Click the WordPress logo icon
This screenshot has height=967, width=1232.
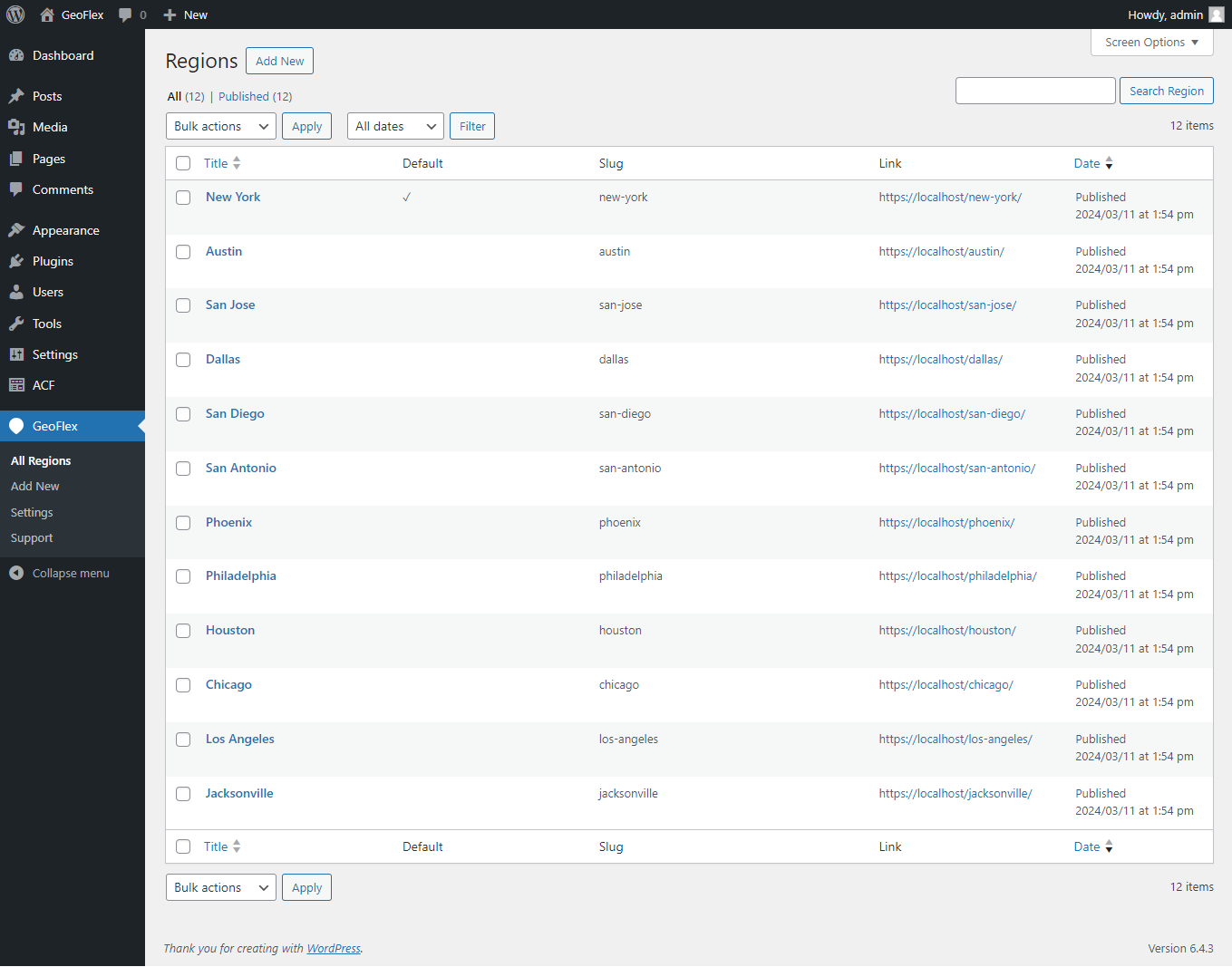pyautogui.click(x=15, y=15)
